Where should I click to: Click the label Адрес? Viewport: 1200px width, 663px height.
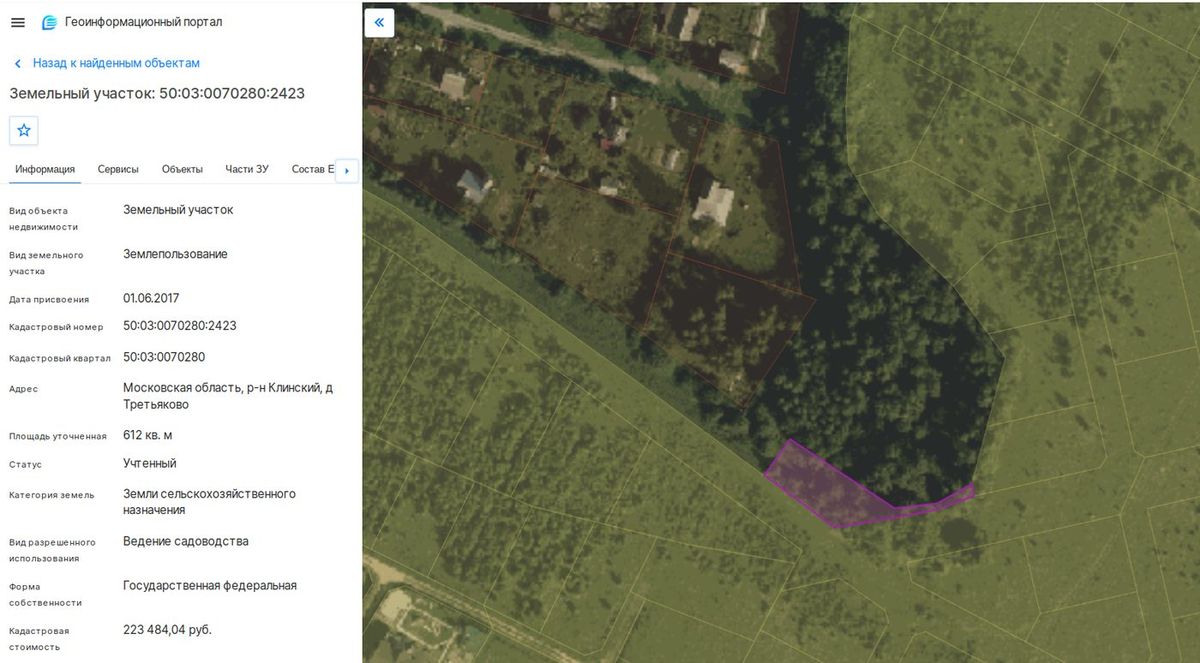click(23, 389)
